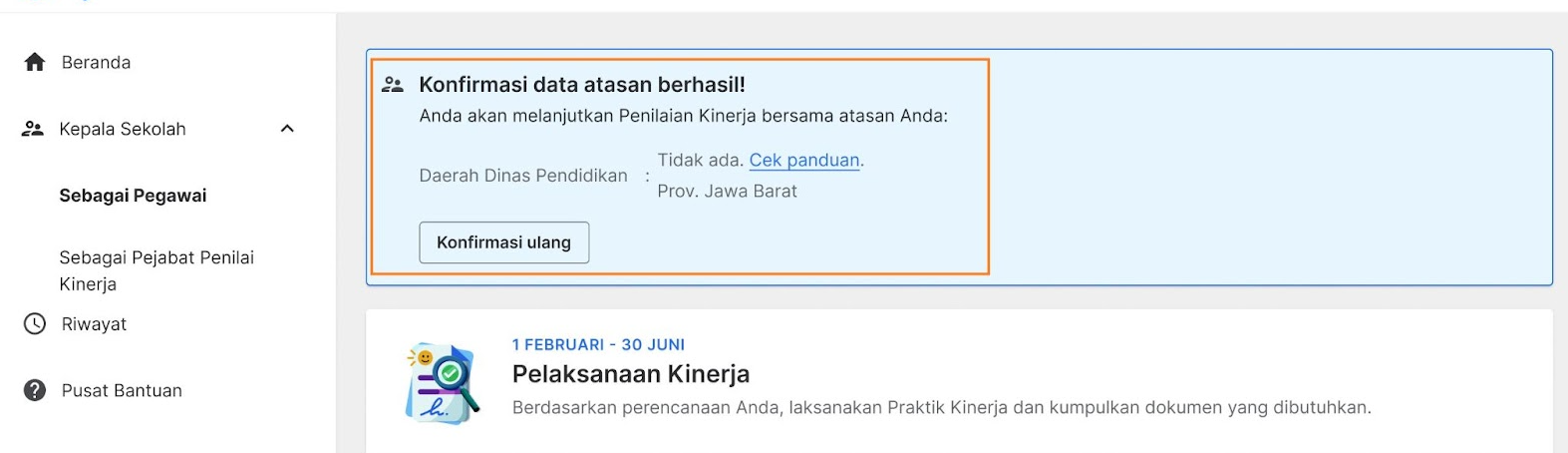Open the Beranda menu item
The height and width of the screenshot is (453, 1568).
coord(96,63)
